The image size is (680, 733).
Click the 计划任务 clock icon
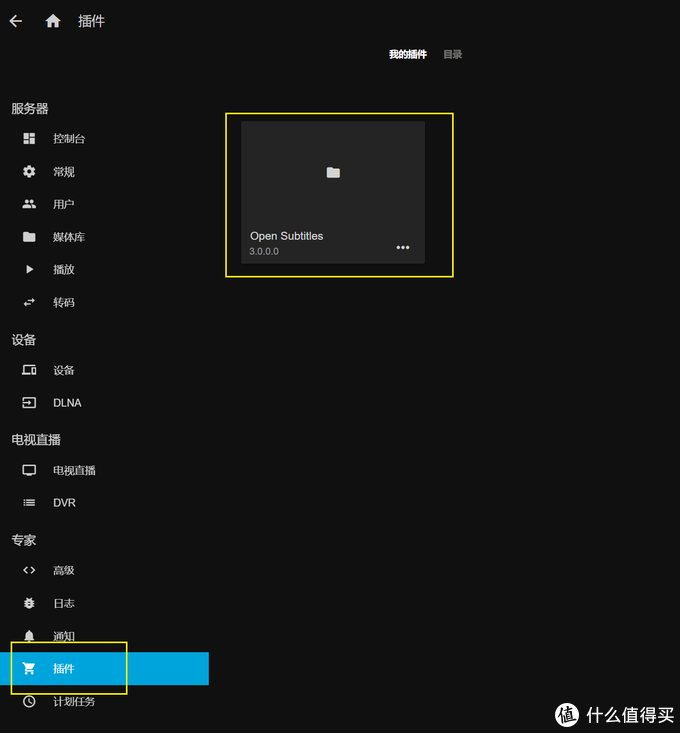pos(29,701)
